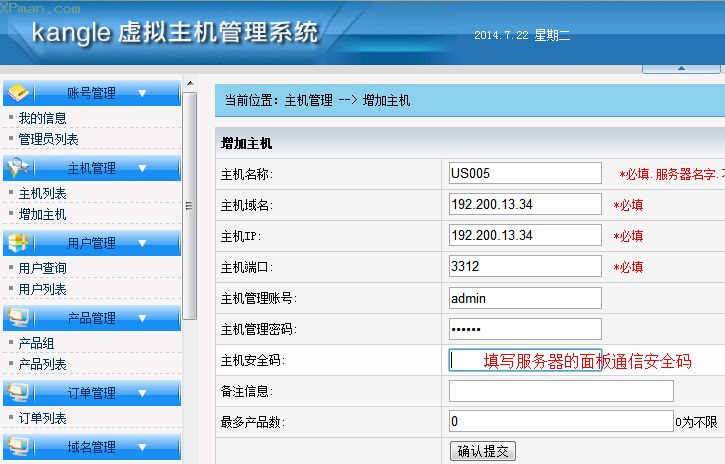Select the 主机端口 field showing 3312
Image resolution: width=725 pixels, height=464 pixels.
(525, 267)
